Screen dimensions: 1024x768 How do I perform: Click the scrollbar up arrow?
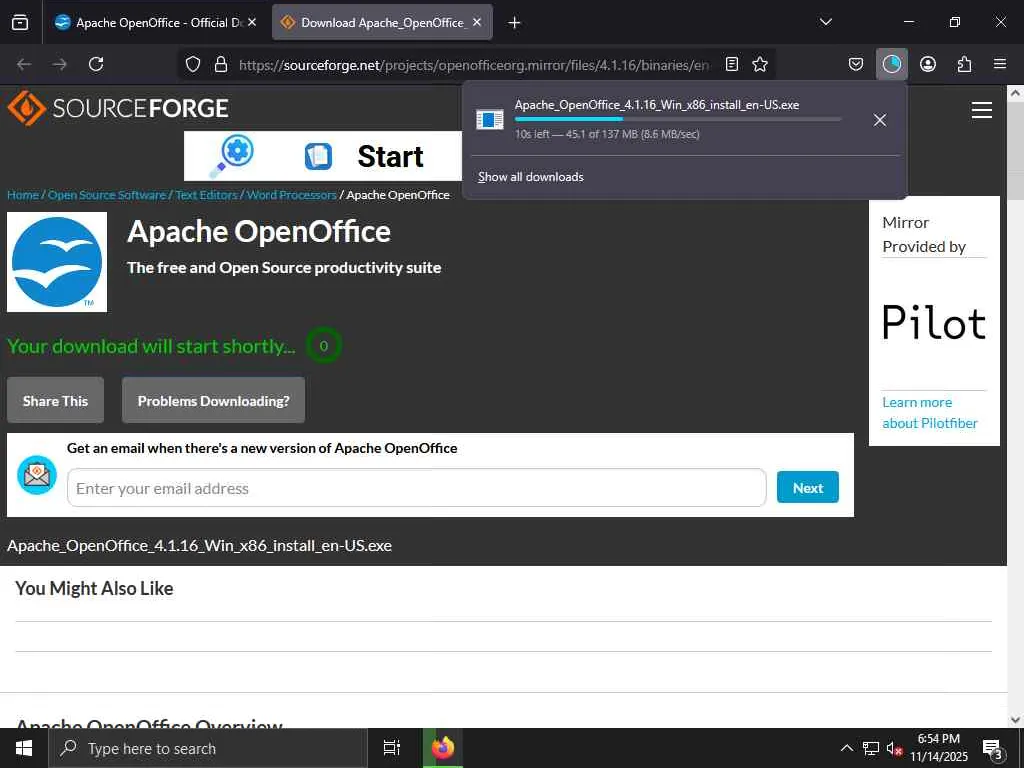click(x=1015, y=93)
